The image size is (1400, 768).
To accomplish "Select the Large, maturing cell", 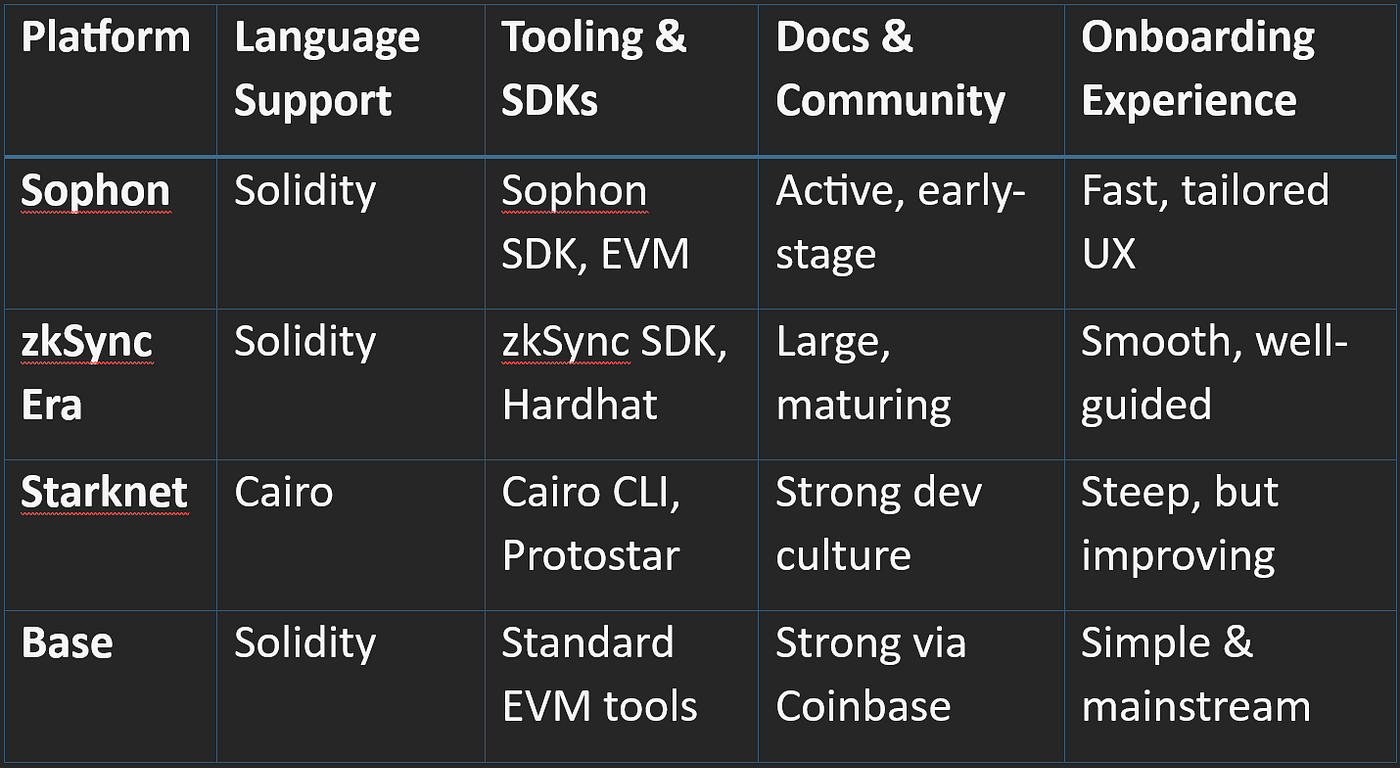I will coord(911,384).
